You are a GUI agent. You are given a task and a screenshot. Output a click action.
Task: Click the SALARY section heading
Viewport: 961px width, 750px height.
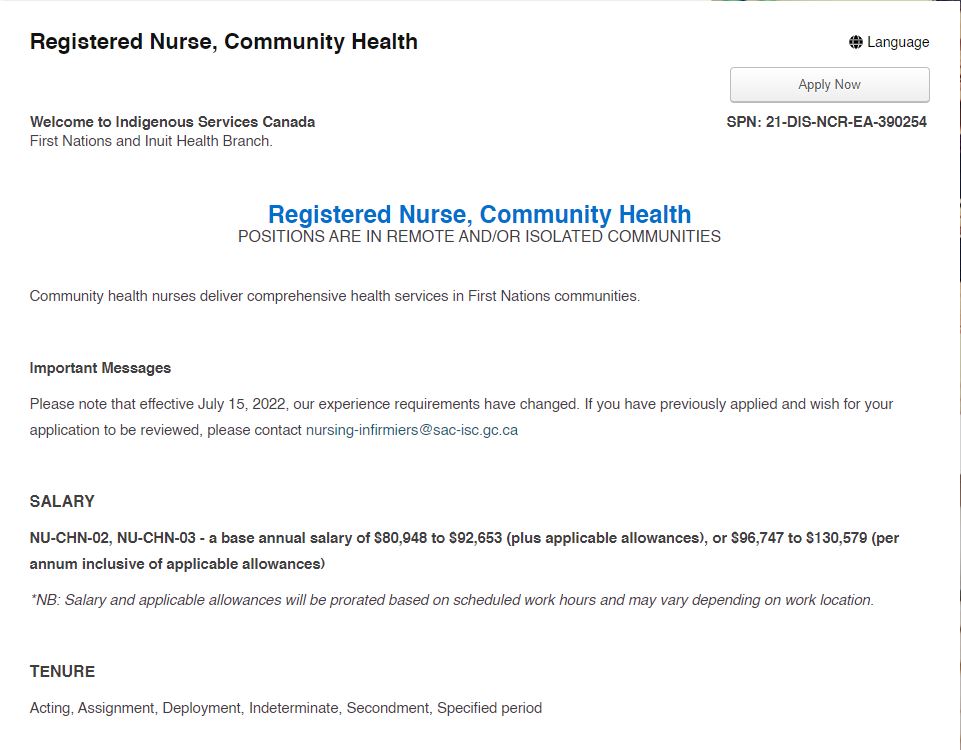coord(62,501)
